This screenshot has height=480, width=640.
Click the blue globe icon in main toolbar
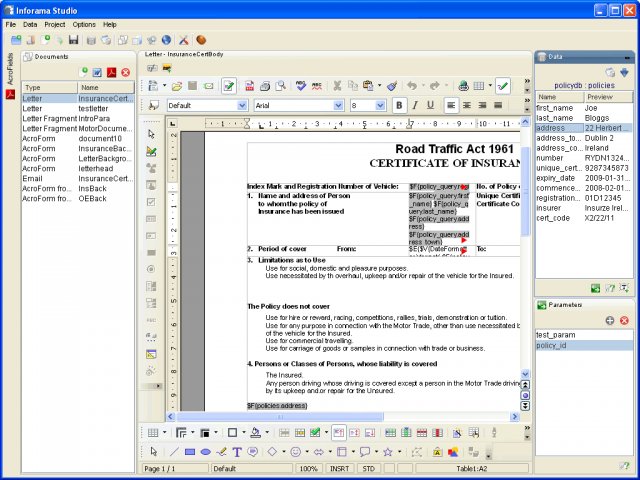click(166, 40)
